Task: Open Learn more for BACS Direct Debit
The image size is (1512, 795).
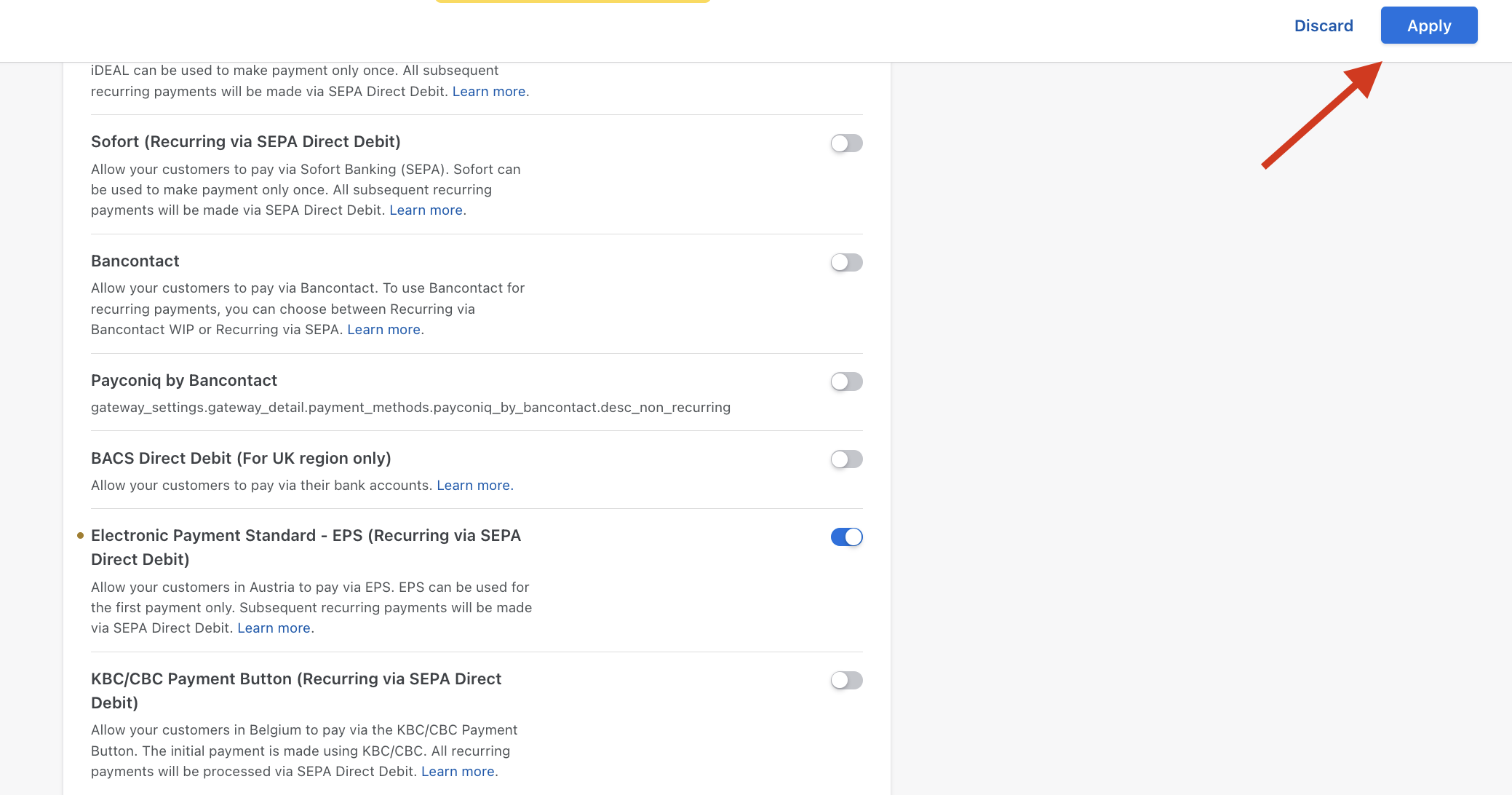Action: coord(473,486)
